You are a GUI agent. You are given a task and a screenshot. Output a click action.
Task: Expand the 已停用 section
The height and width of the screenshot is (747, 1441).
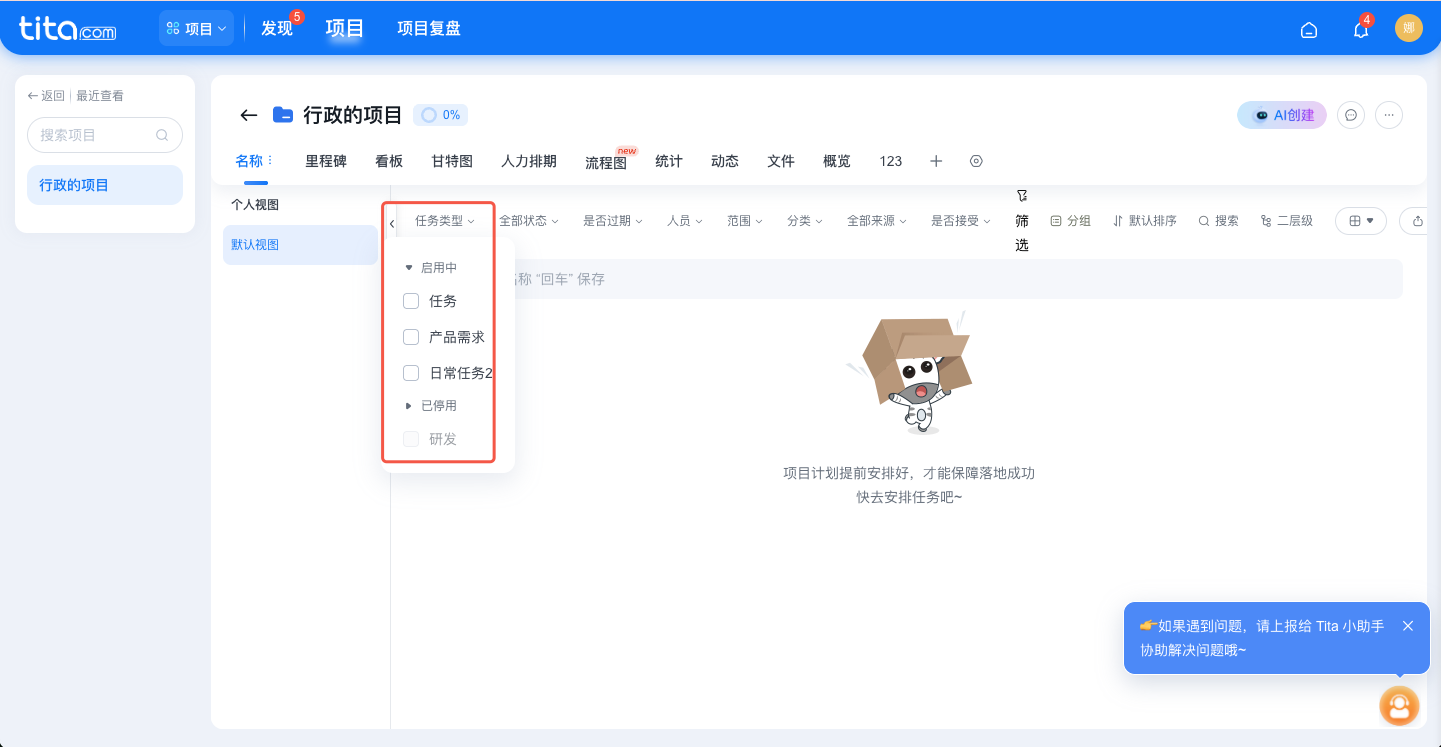(x=409, y=405)
